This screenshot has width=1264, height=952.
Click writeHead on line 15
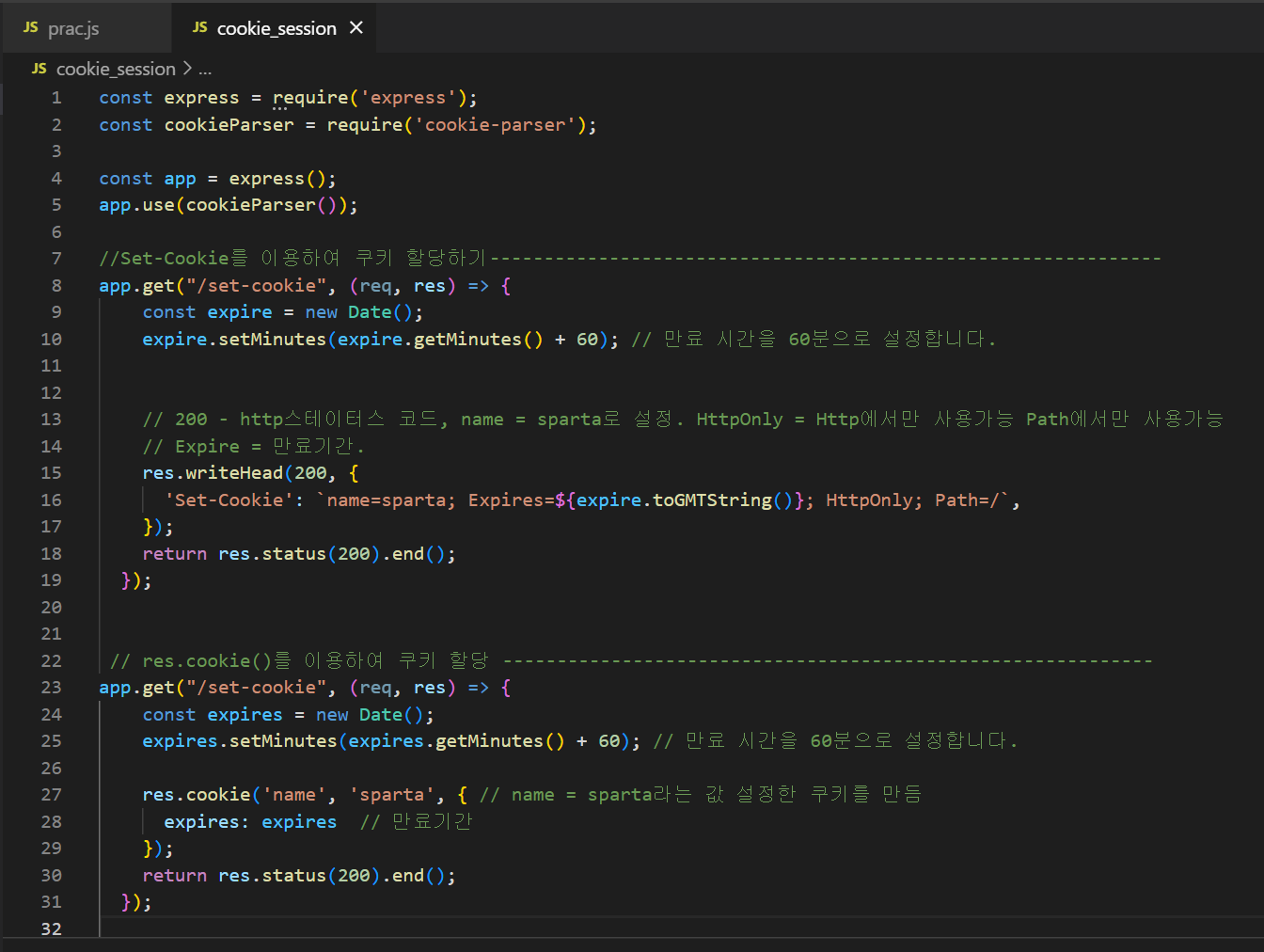click(x=234, y=473)
